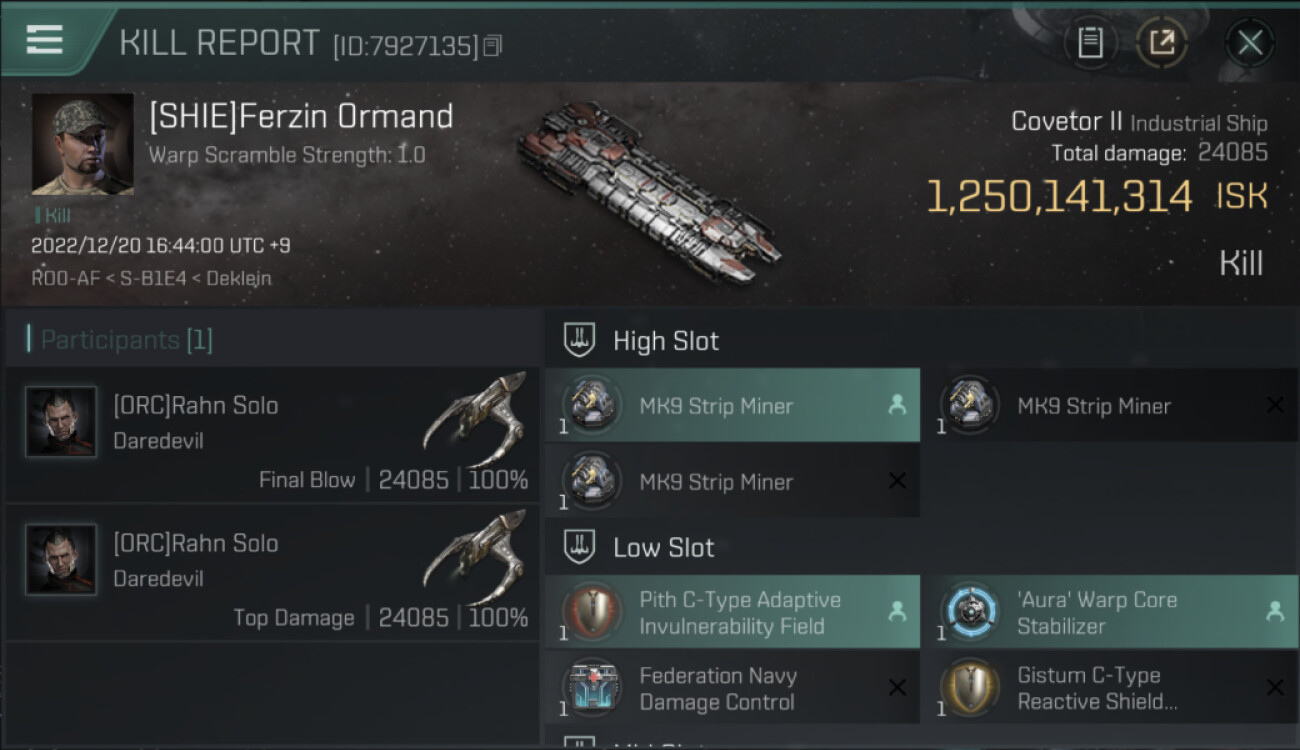
Task: Close the kill report window
Action: 1249,43
